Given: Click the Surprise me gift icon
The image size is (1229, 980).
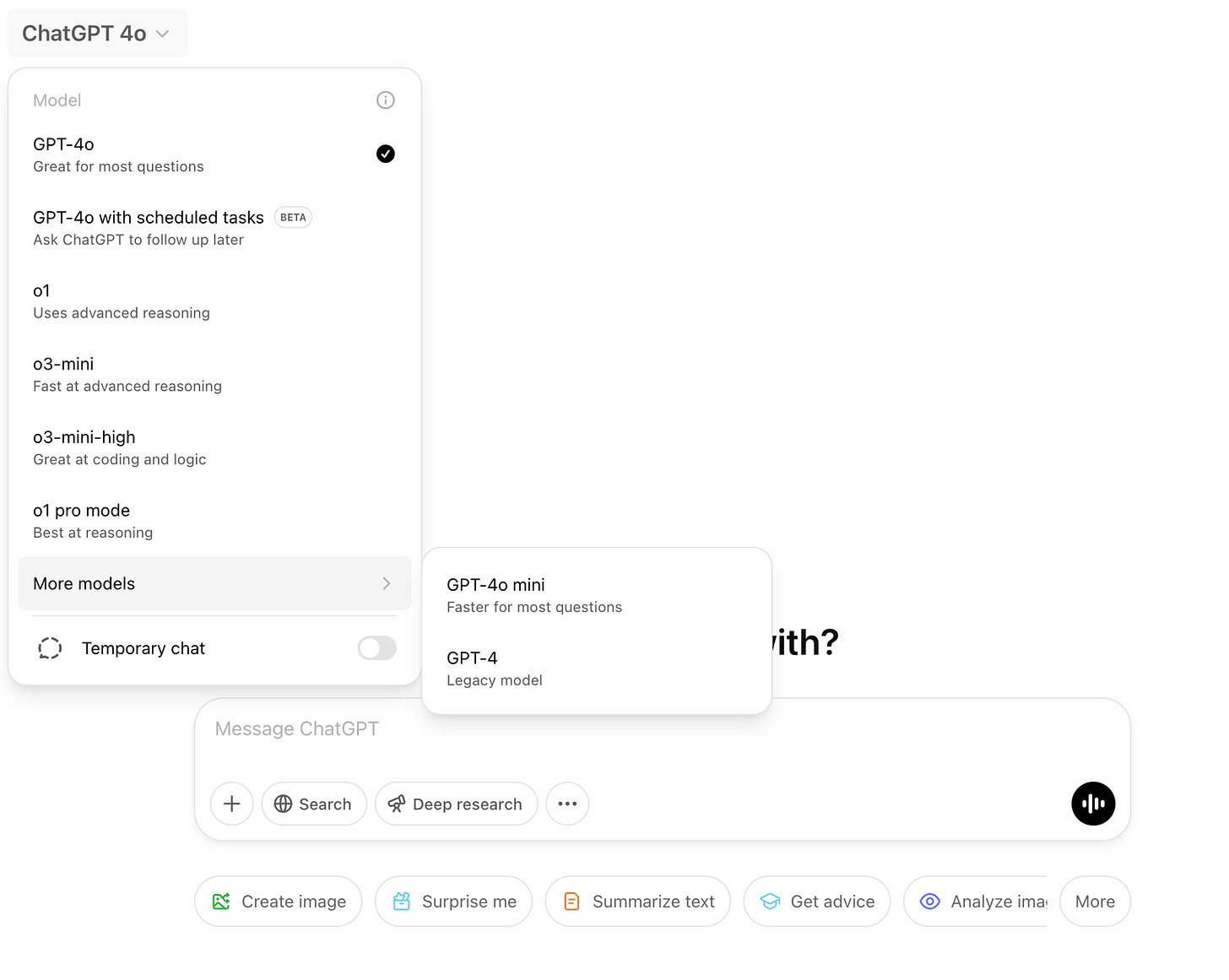Looking at the screenshot, I should coord(402,901).
